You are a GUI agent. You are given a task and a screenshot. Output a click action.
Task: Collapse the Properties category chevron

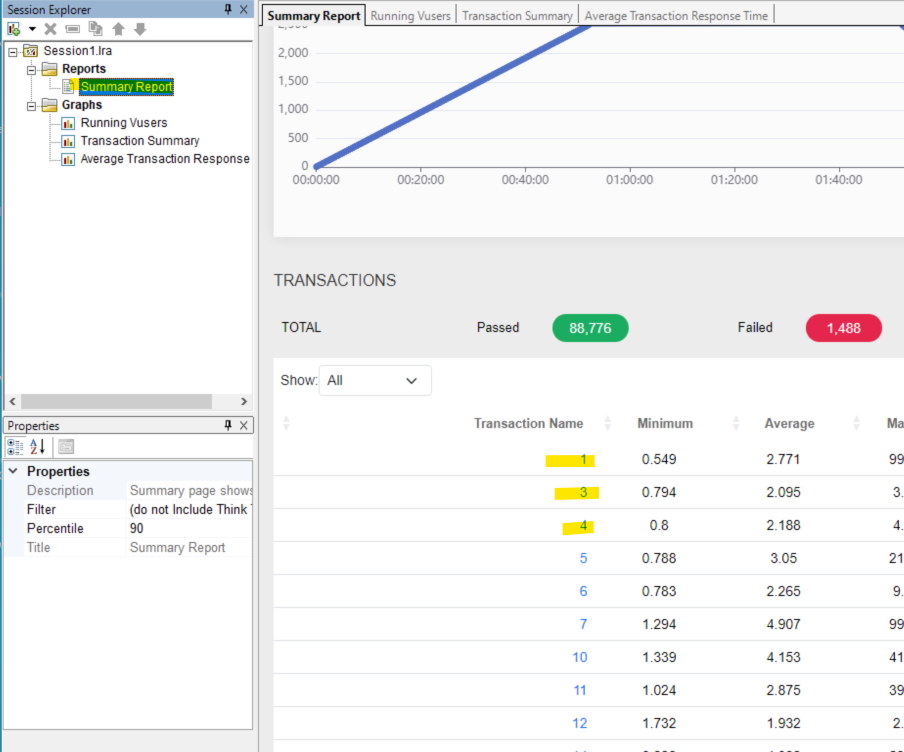[x=13, y=471]
